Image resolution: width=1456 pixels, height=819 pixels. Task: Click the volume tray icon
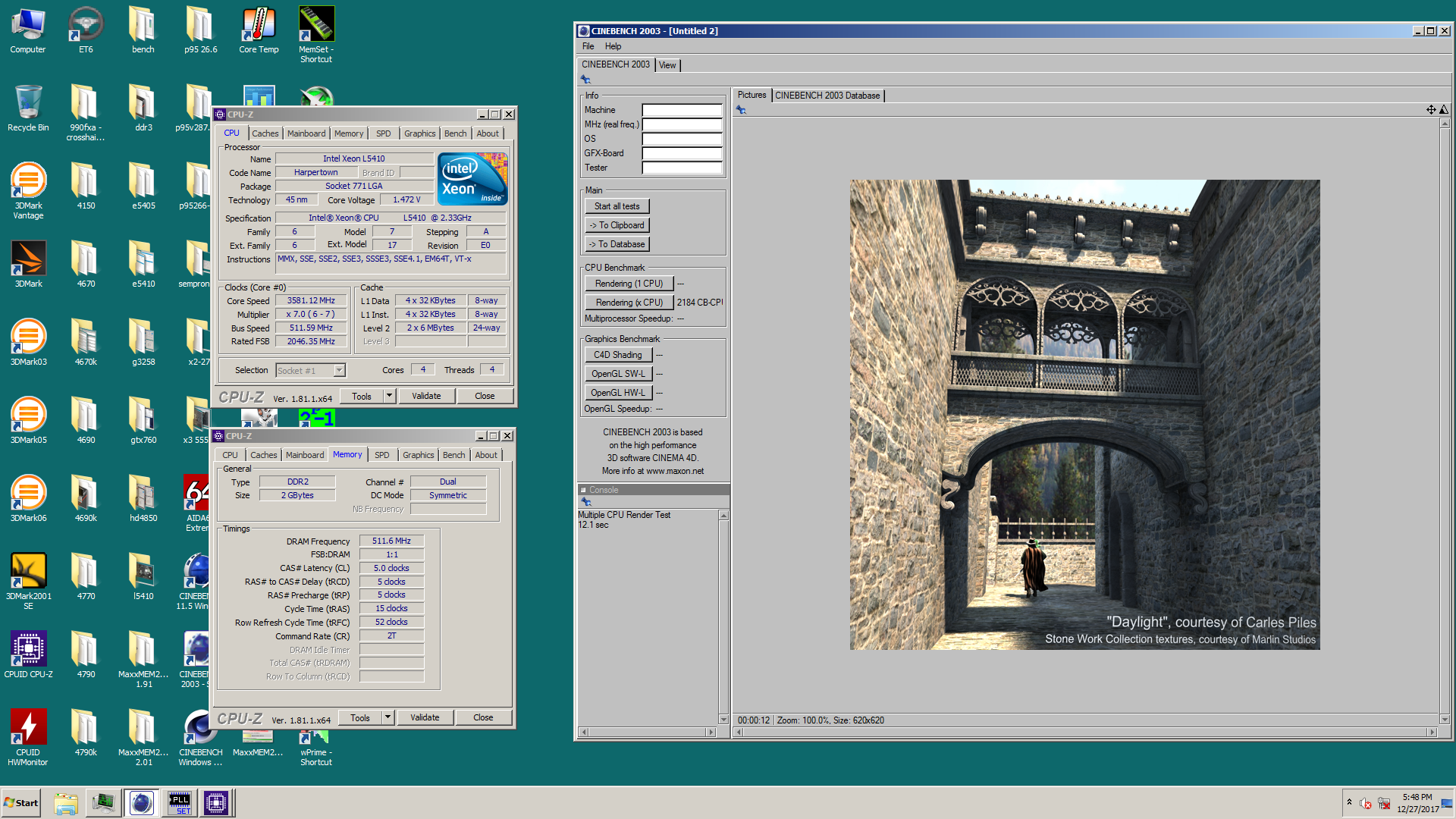(x=1366, y=803)
